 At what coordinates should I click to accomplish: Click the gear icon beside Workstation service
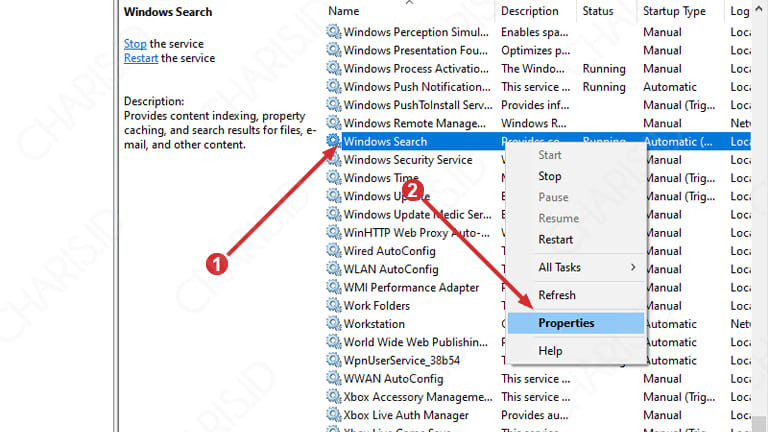(x=334, y=324)
